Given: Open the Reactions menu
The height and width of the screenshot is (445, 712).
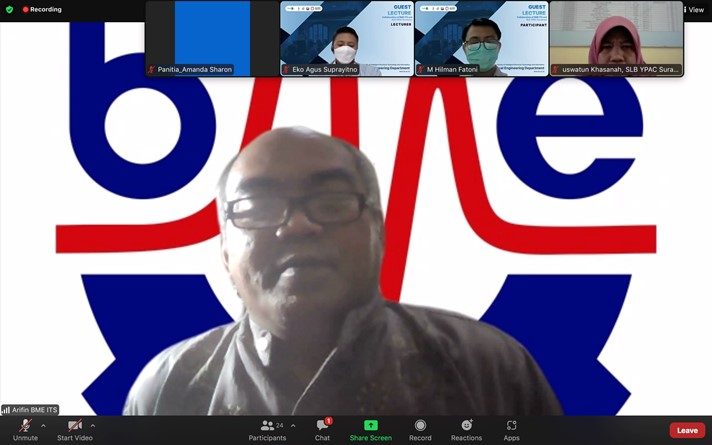Looking at the screenshot, I should (466, 429).
